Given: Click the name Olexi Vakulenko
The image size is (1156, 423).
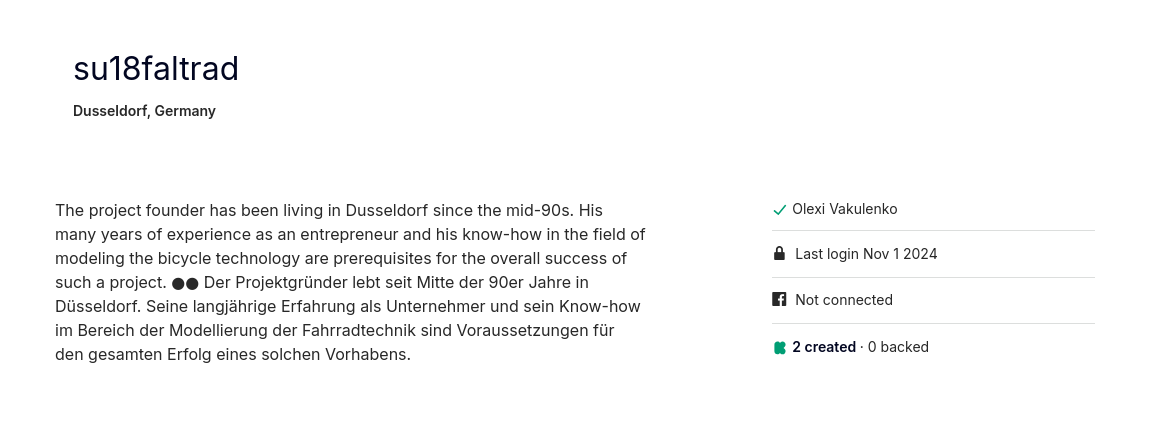Looking at the screenshot, I should [x=844, y=209].
